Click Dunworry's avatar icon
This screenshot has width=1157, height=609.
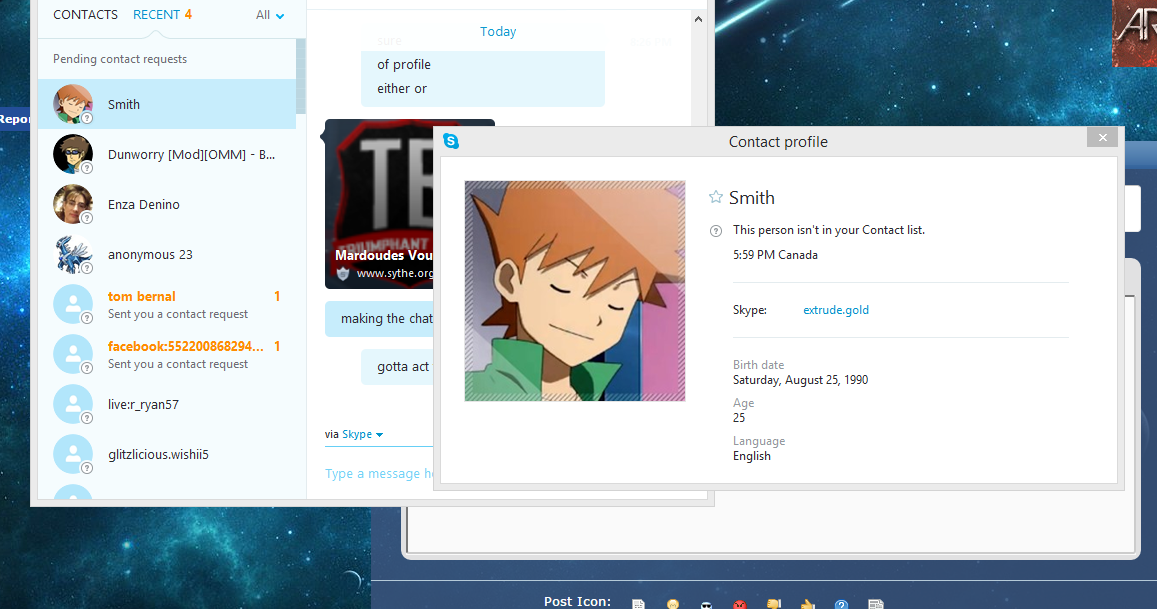(72, 154)
